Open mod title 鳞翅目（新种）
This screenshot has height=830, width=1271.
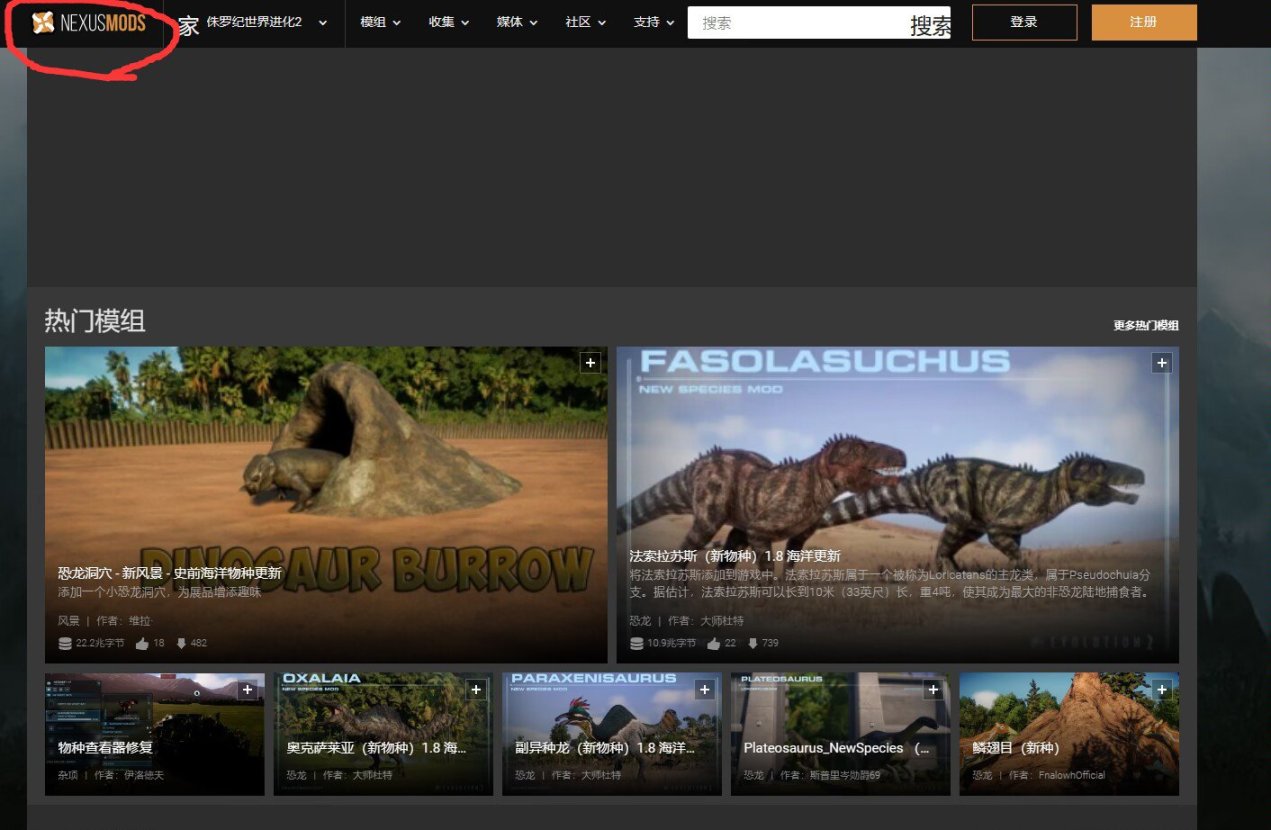1015,748
